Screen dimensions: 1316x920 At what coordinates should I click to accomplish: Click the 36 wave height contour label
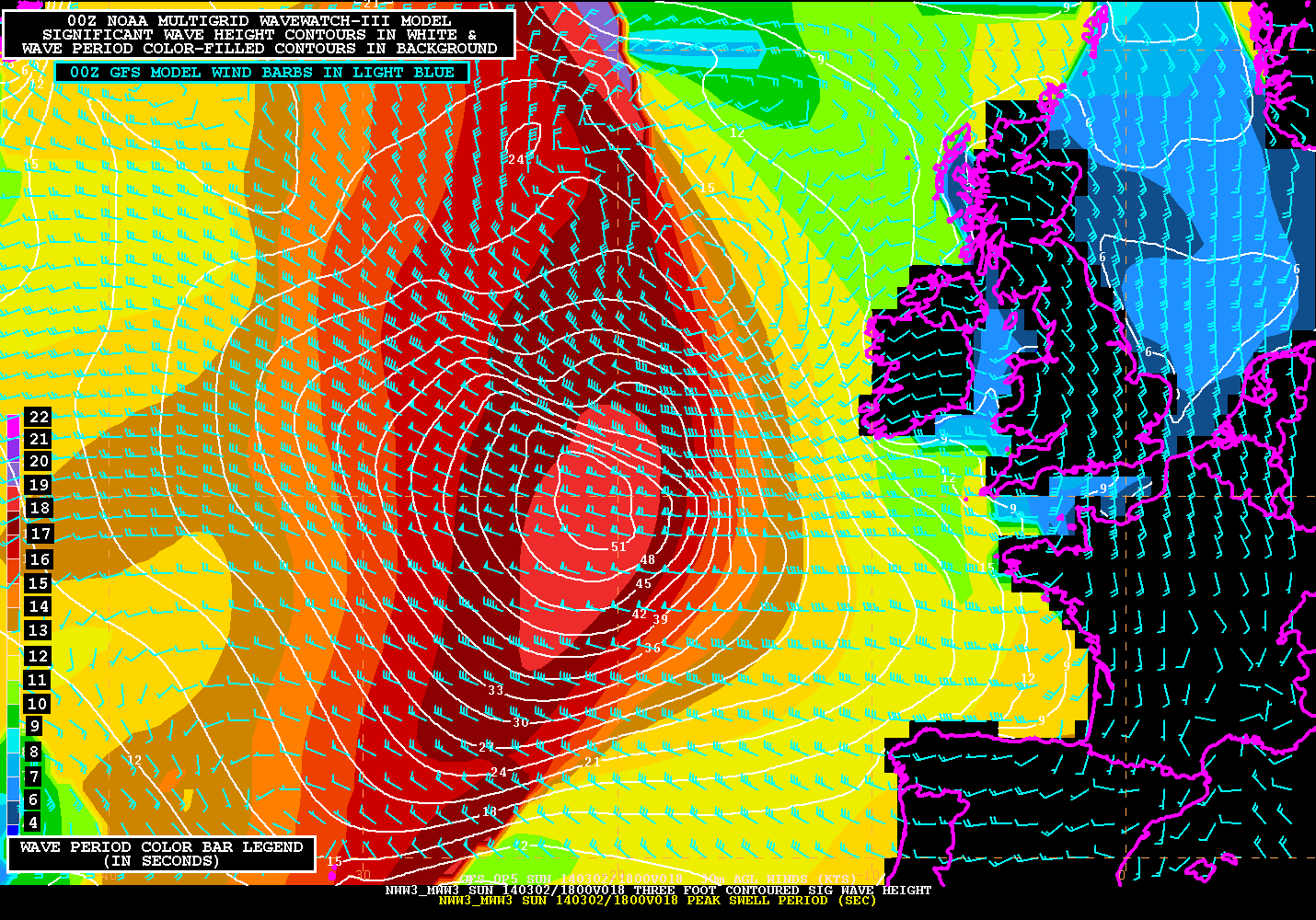pos(652,649)
